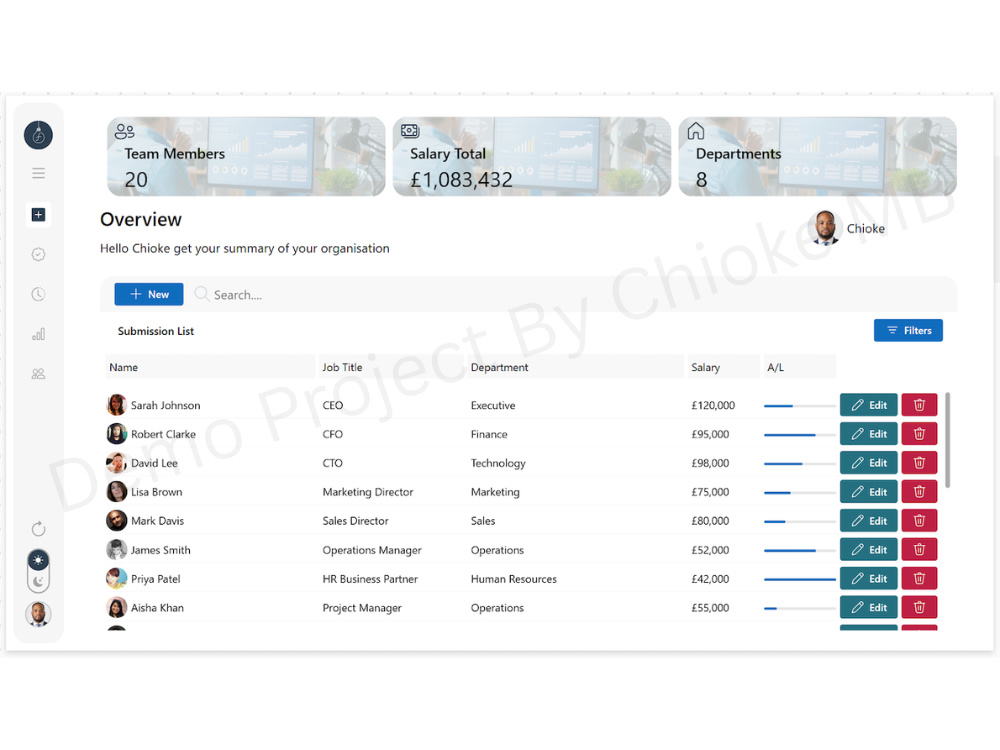Click Robert Clarke's avatar photo
This screenshot has width=1000, height=750.
[116, 434]
